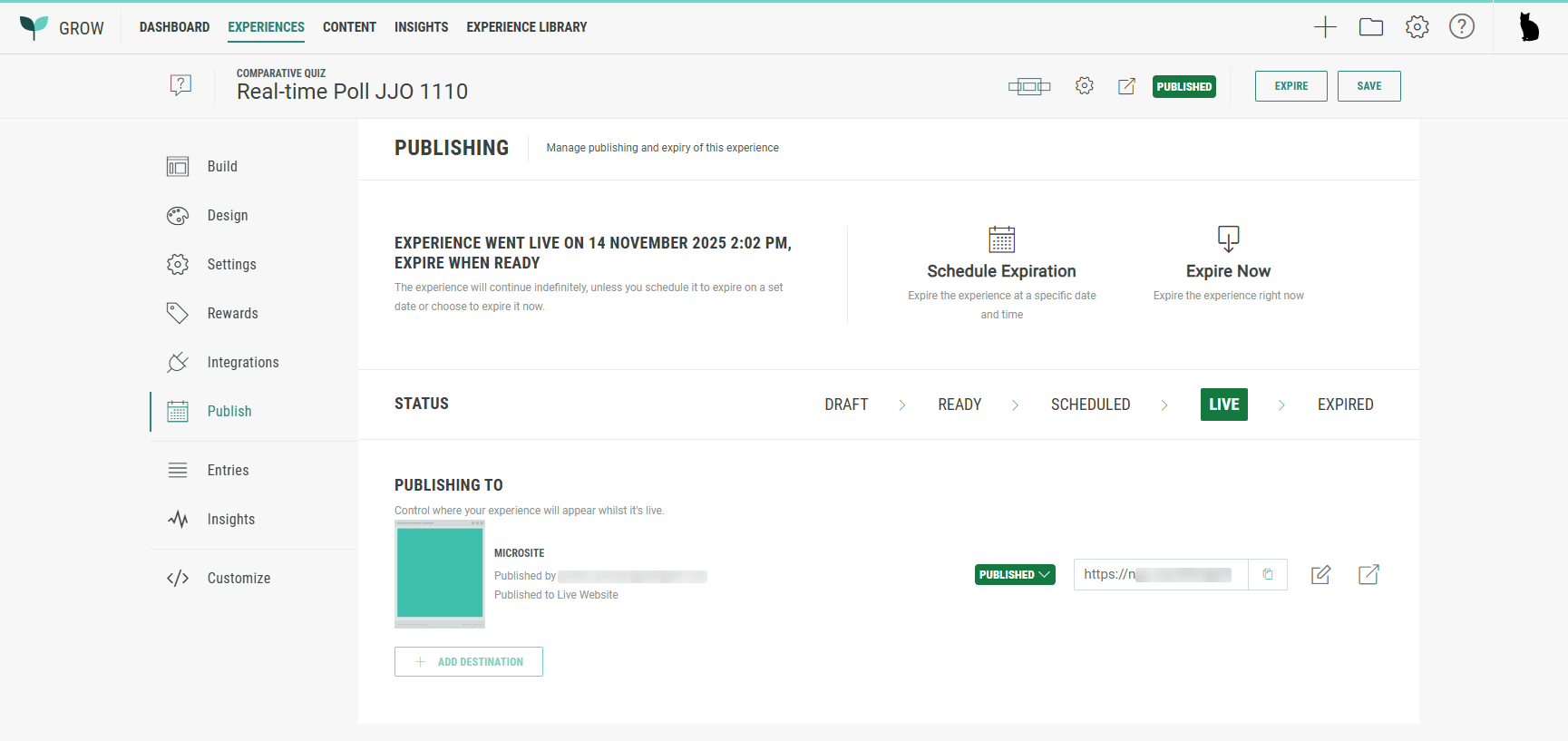Expand the microsite PUBLISHED status dropdown

[1015, 574]
